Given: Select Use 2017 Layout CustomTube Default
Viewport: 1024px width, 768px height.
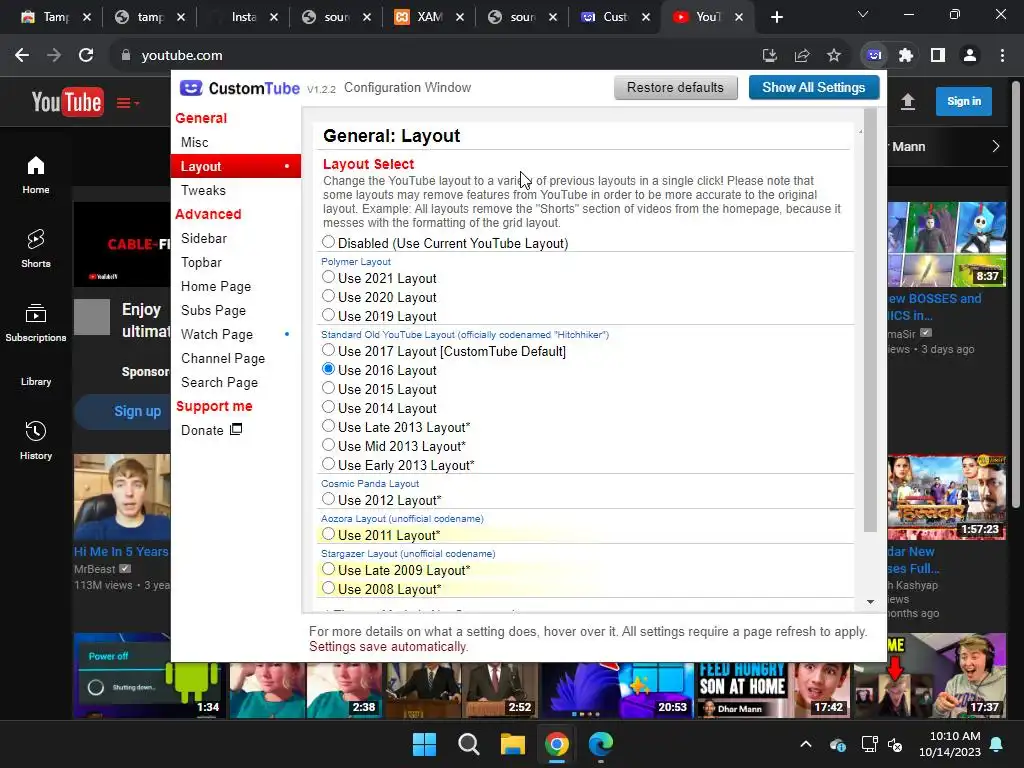Looking at the screenshot, I should coord(328,351).
